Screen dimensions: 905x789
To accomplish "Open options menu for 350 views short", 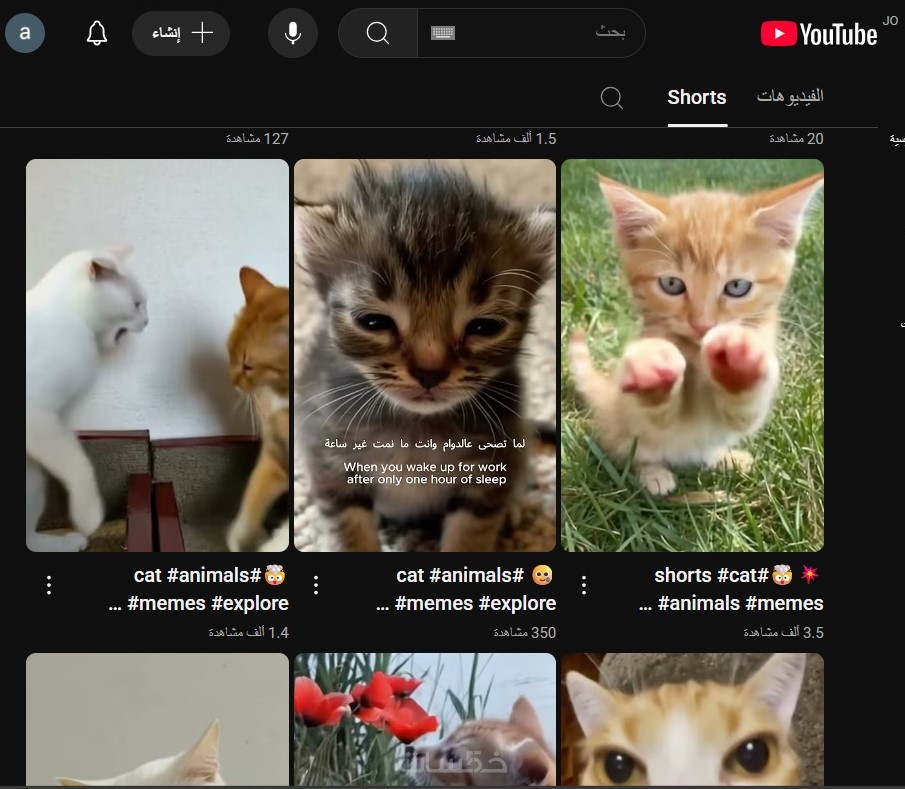I will coord(316,585).
